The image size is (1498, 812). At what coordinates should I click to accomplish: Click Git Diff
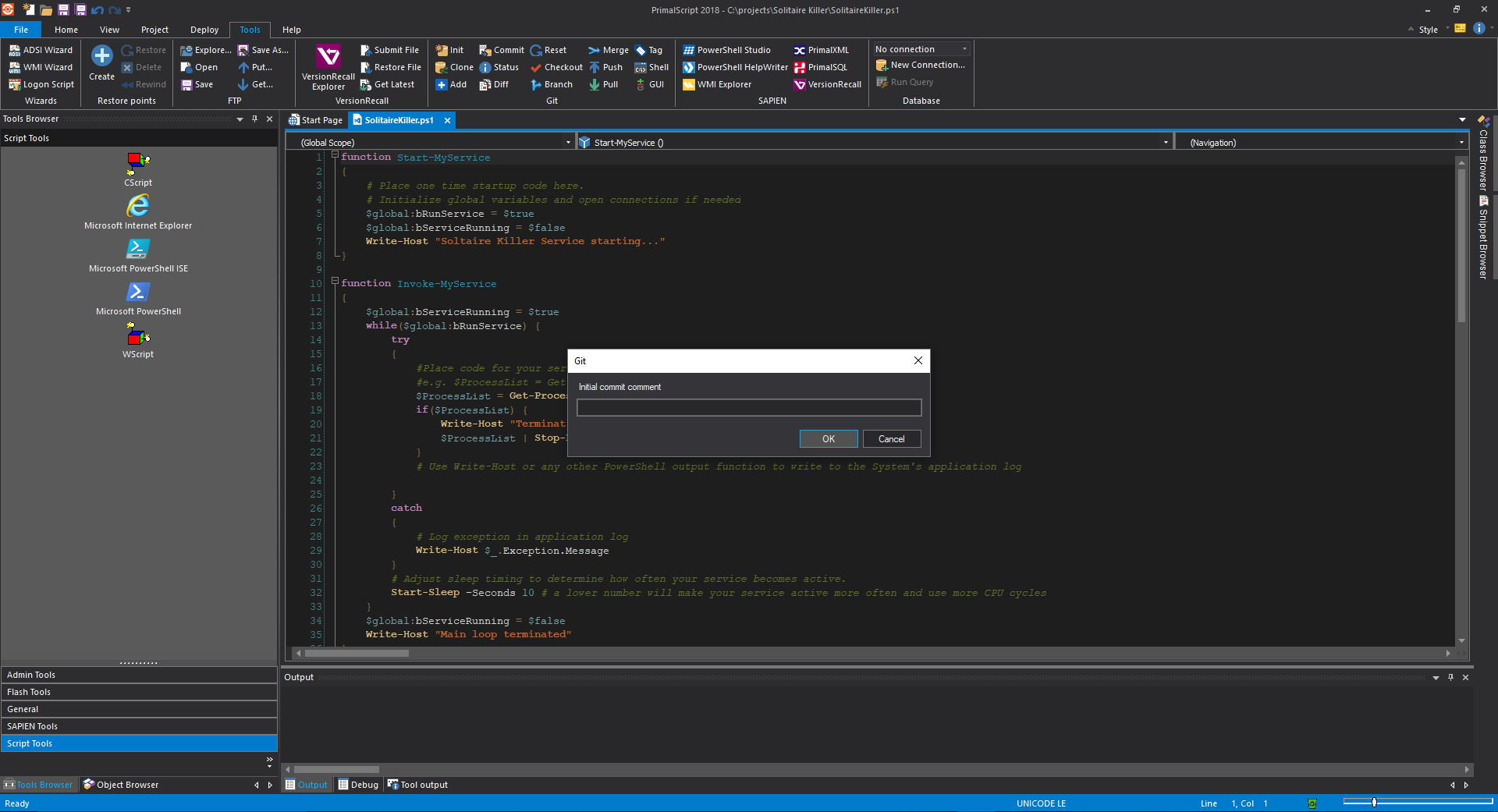point(494,84)
